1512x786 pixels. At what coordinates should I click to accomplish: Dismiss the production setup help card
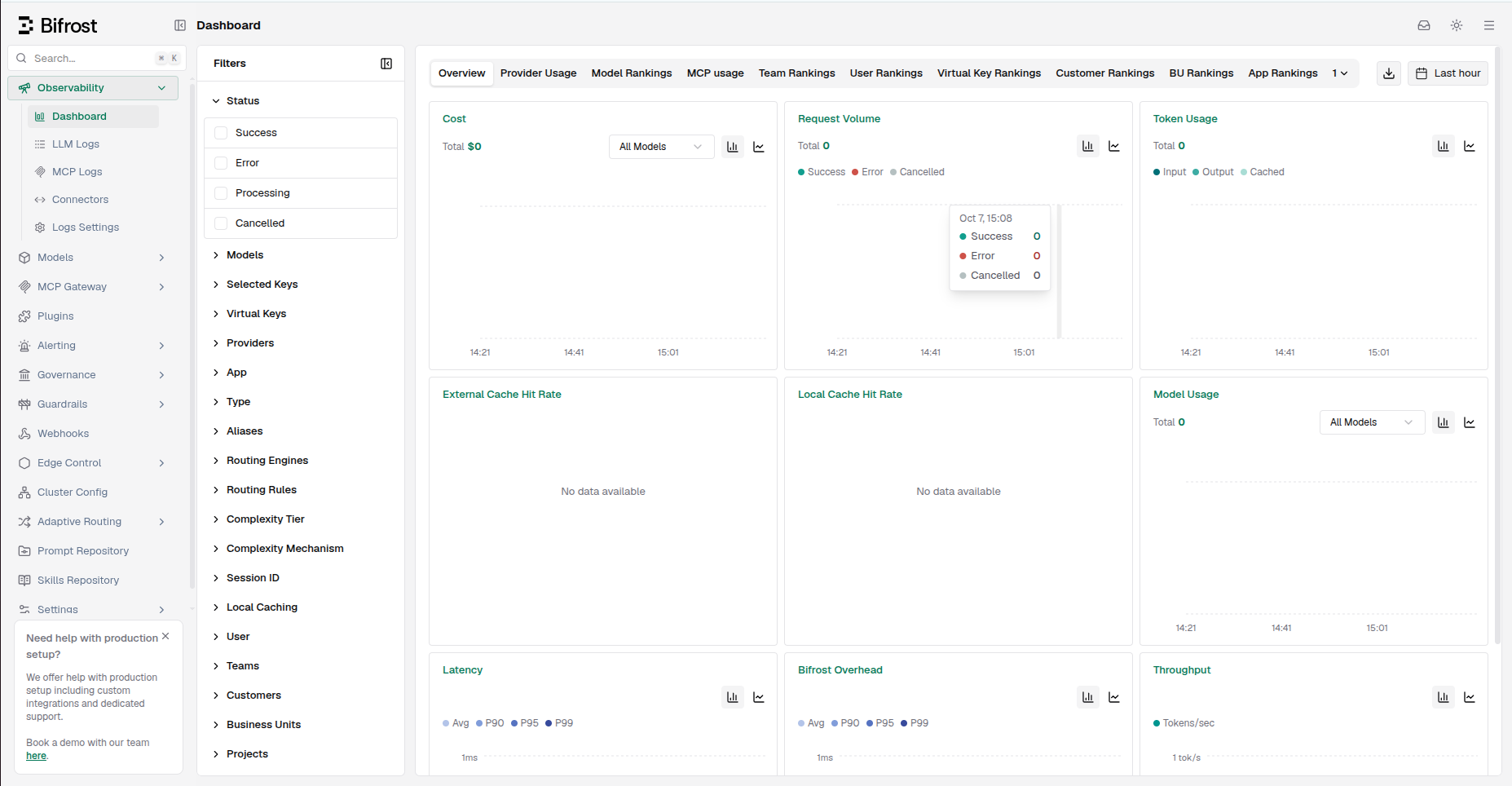point(165,636)
